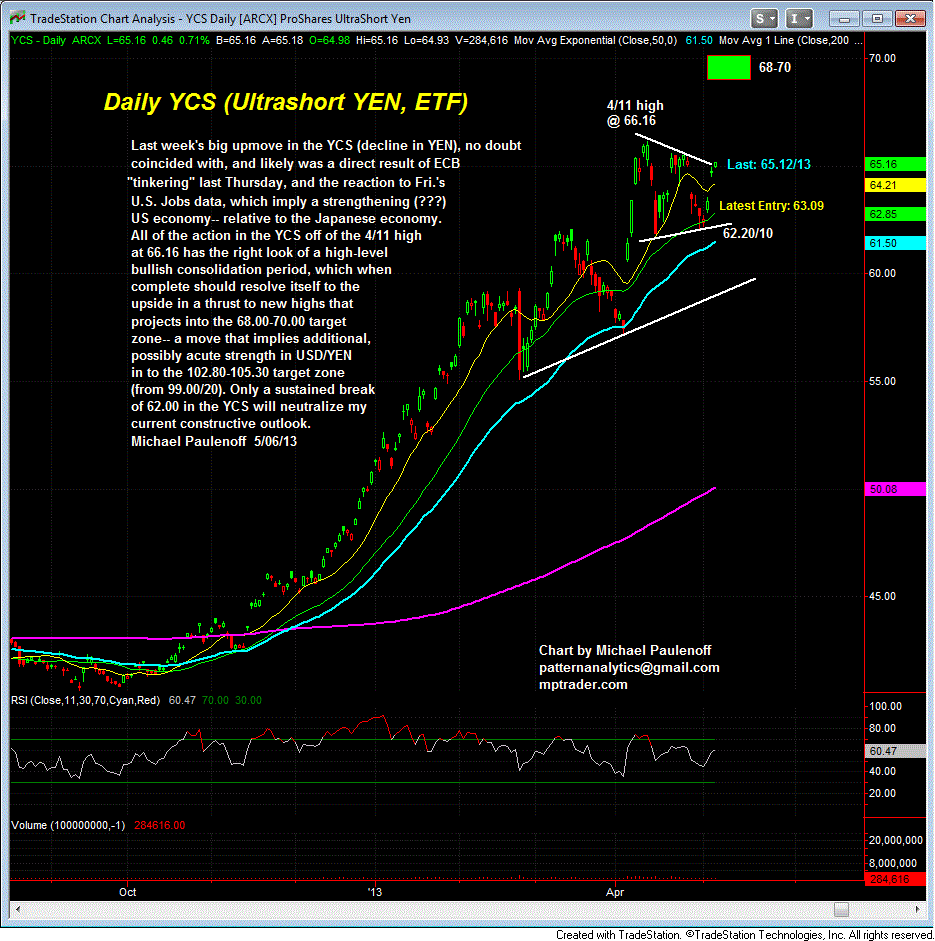Screen dimensions: 935x941
Task: Click the magenta 50.08 moving average label
Action: (895, 489)
